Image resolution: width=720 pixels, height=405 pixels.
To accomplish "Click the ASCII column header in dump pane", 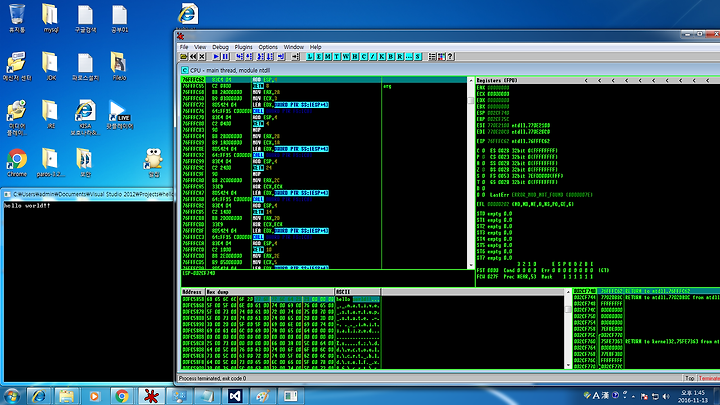I will click(x=358, y=292).
